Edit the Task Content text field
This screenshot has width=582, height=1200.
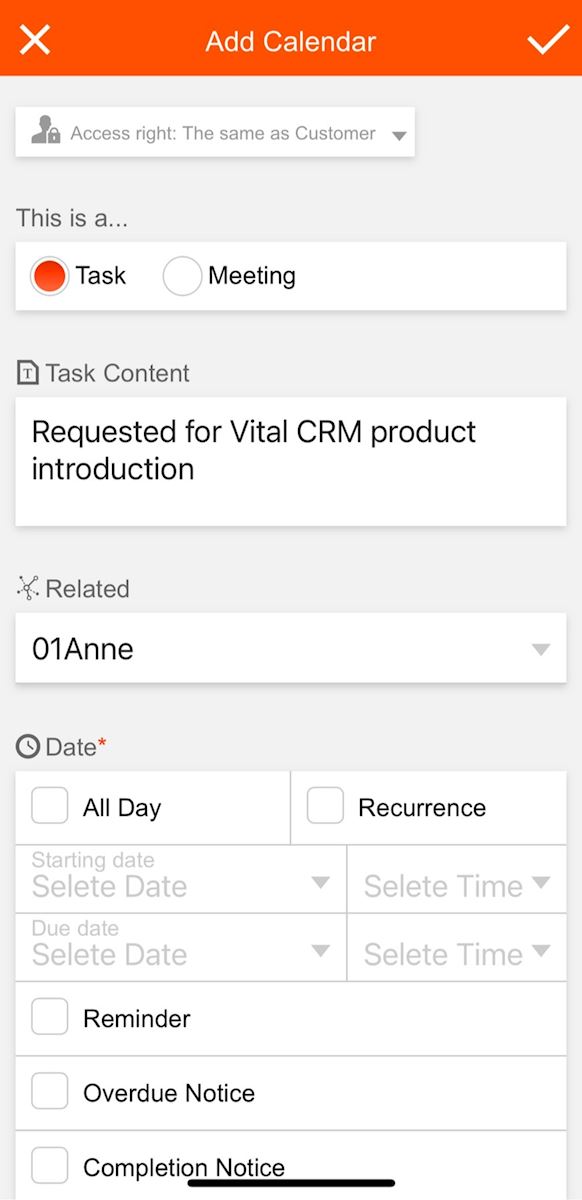[291, 461]
